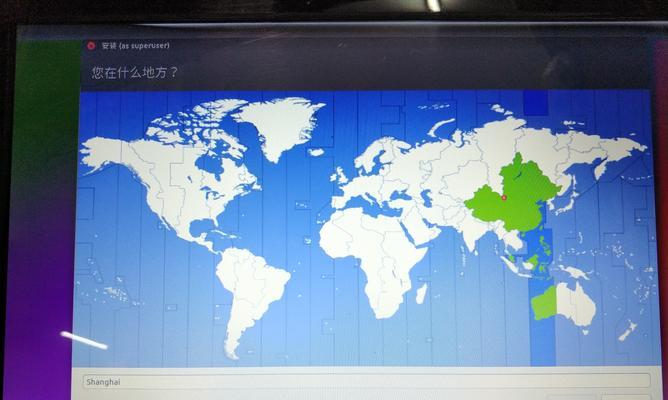This screenshot has width=668, height=400.
Task: Pick Iceland on the timezone map
Action: point(316,152)
